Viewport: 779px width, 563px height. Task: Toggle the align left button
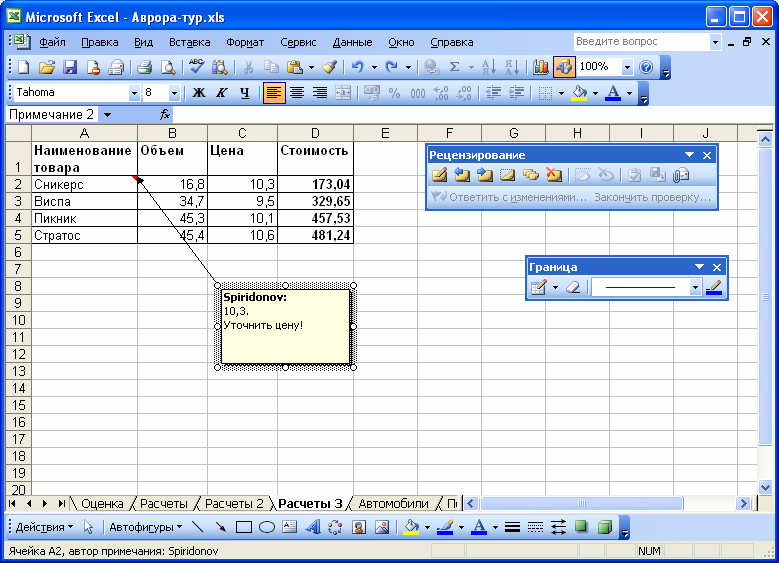click(x=274, y=93)
